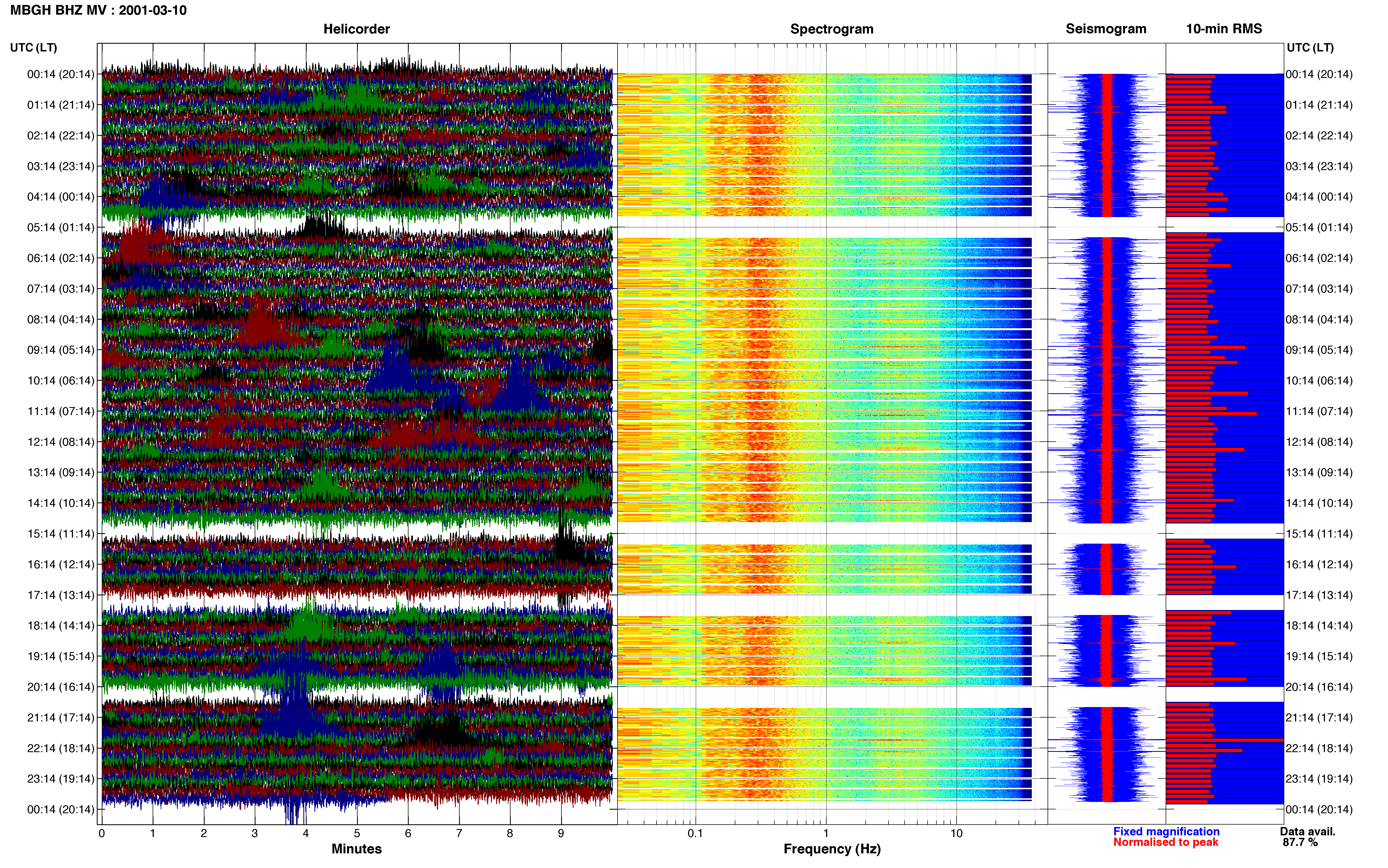
Task: Click the helicorder minute tick '7'
Action: [459, 833]
